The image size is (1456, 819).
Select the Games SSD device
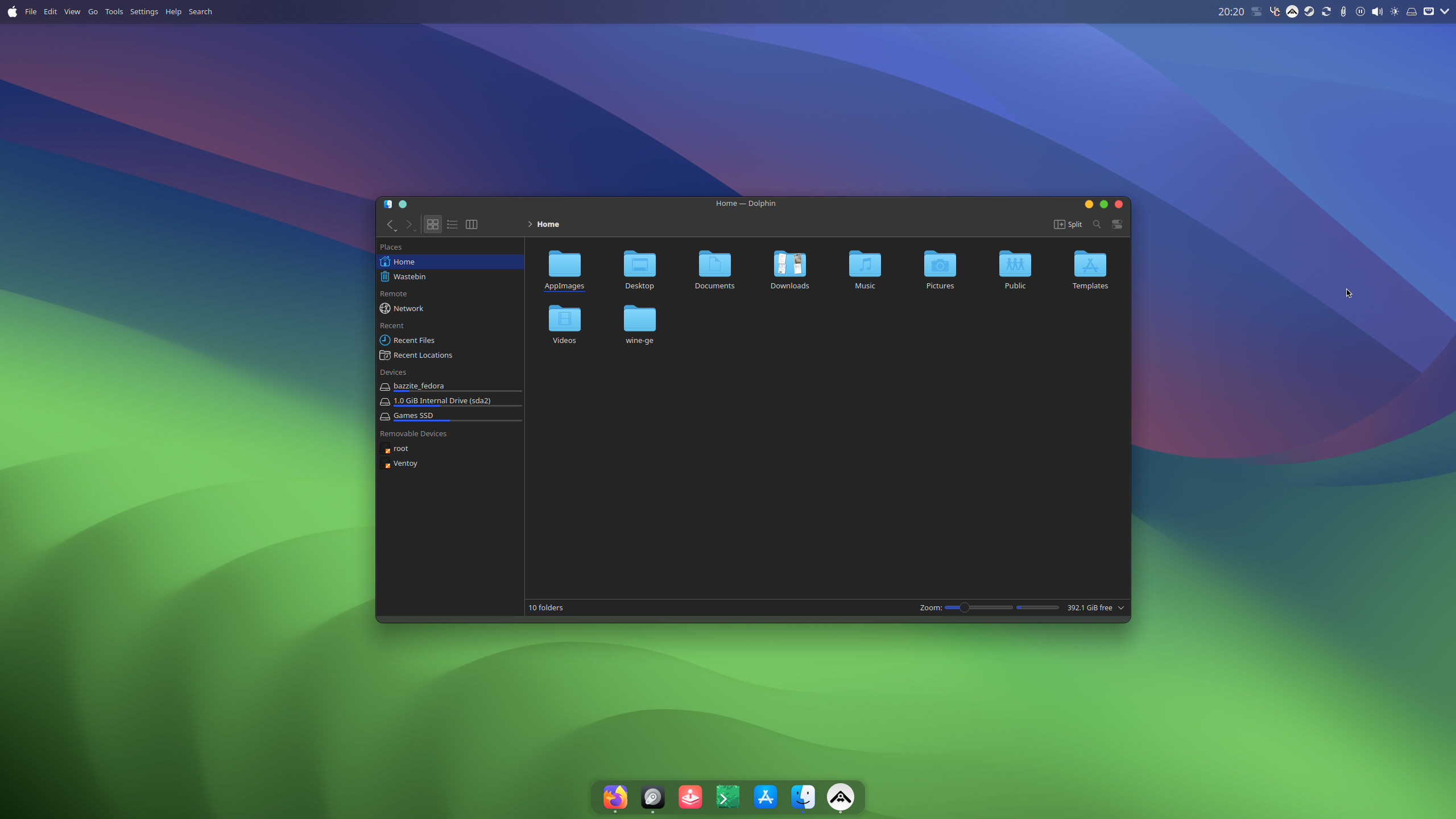(413, 415)
